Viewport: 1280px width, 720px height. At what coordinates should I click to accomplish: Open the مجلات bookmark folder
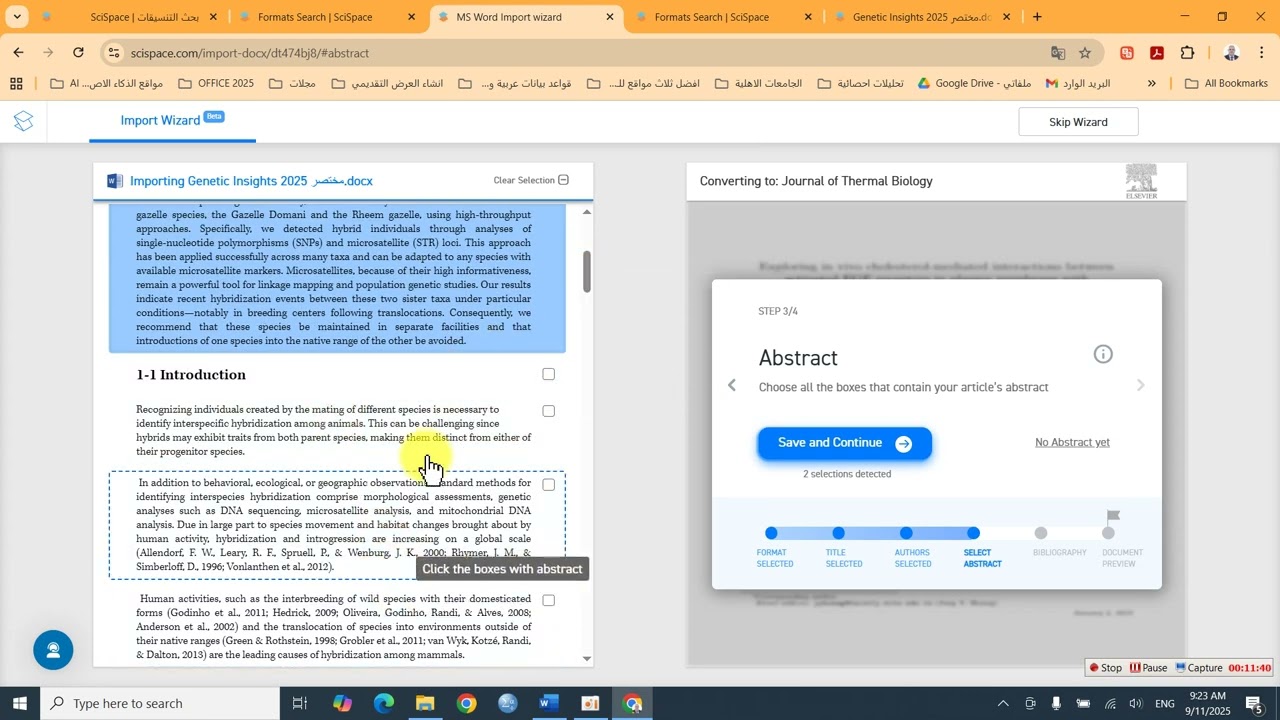click(292, 84)
